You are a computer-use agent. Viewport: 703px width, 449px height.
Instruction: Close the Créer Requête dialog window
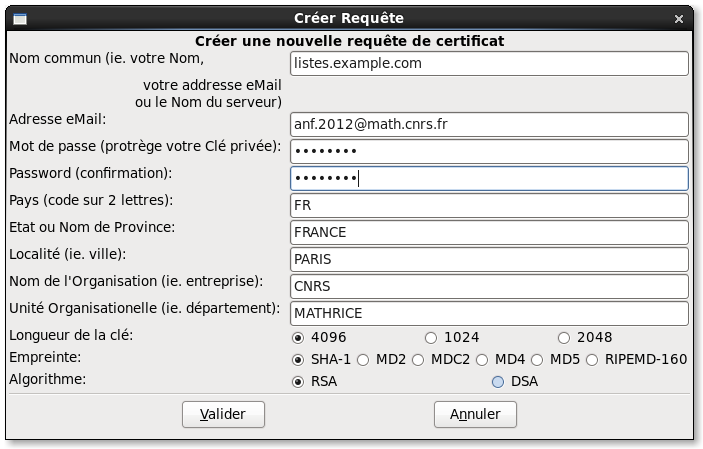pyautogui.click(x=681, y=19)
